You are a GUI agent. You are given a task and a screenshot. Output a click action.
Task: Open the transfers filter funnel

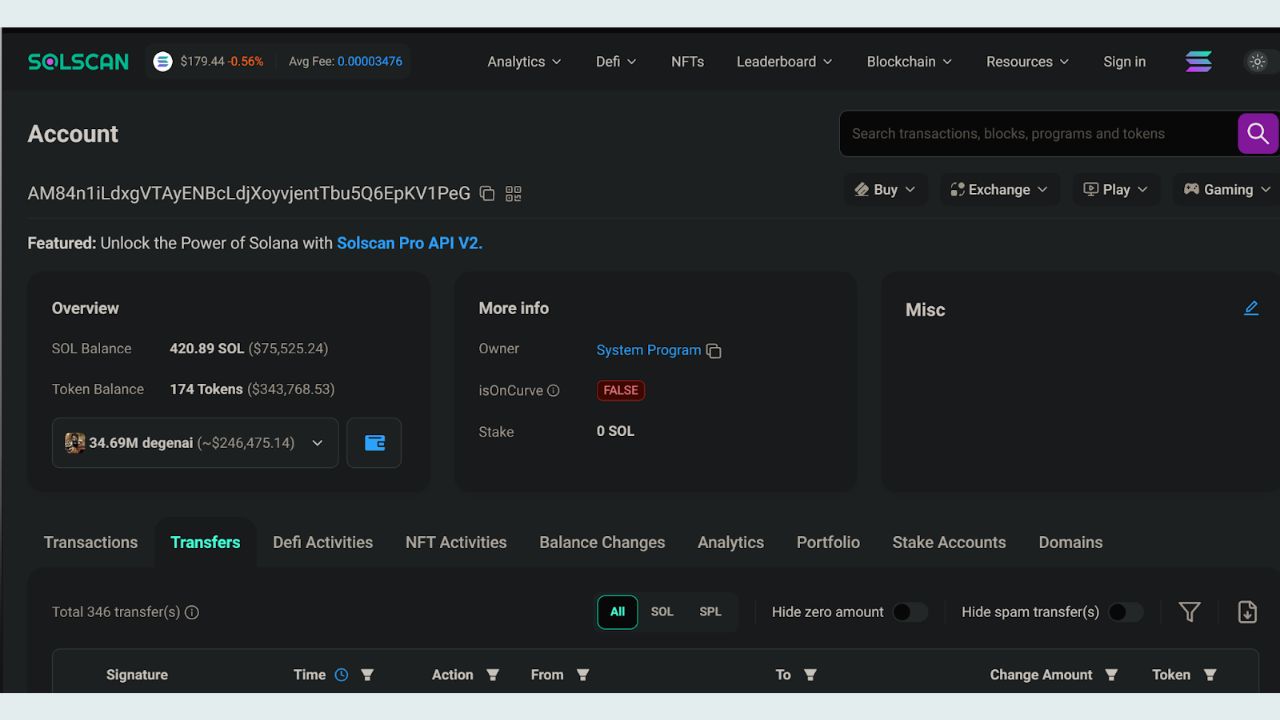pyautogui.click(x=1189, y=612)
